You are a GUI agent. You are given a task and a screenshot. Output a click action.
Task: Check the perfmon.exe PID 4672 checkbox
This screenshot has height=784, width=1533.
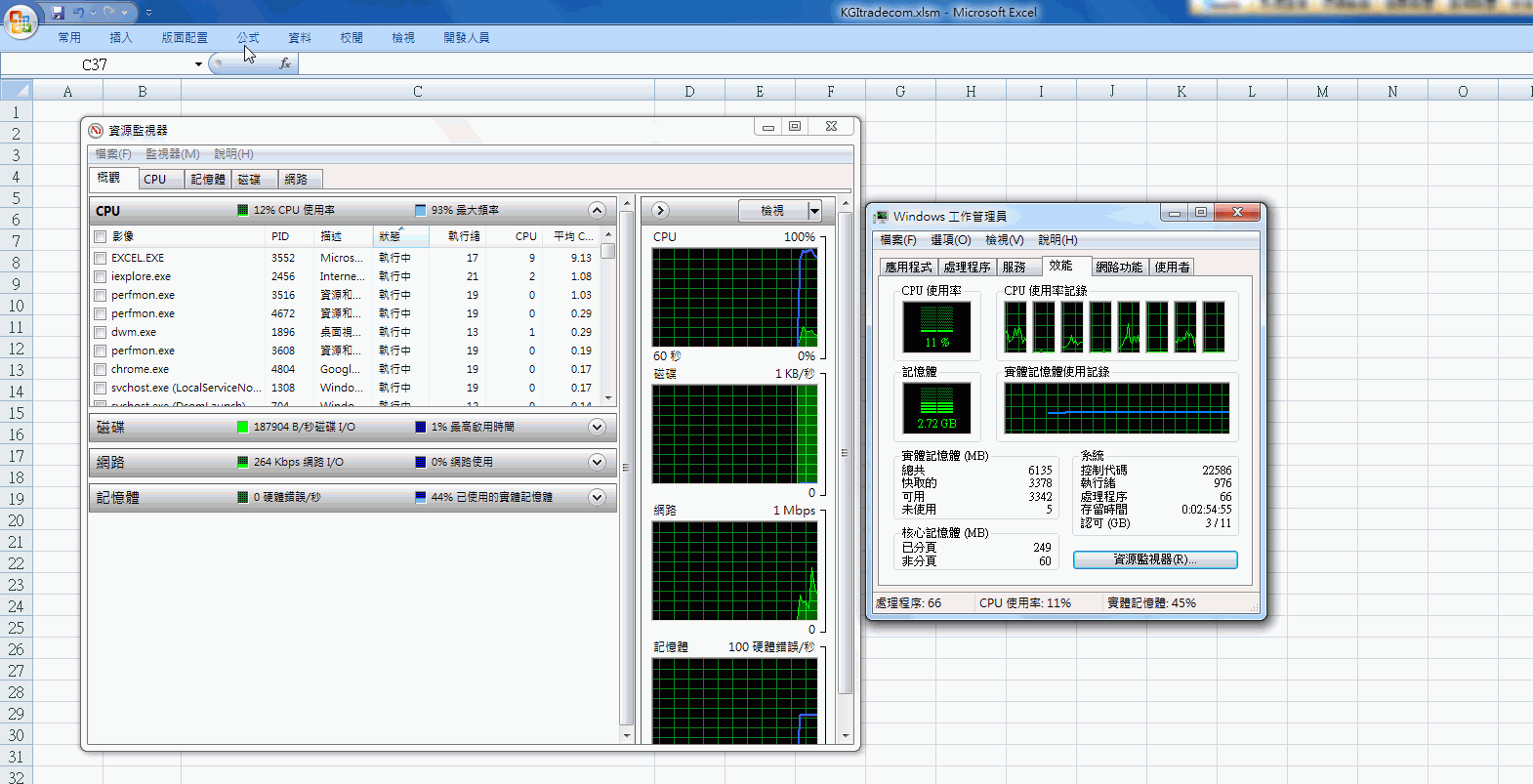[100, 313]
